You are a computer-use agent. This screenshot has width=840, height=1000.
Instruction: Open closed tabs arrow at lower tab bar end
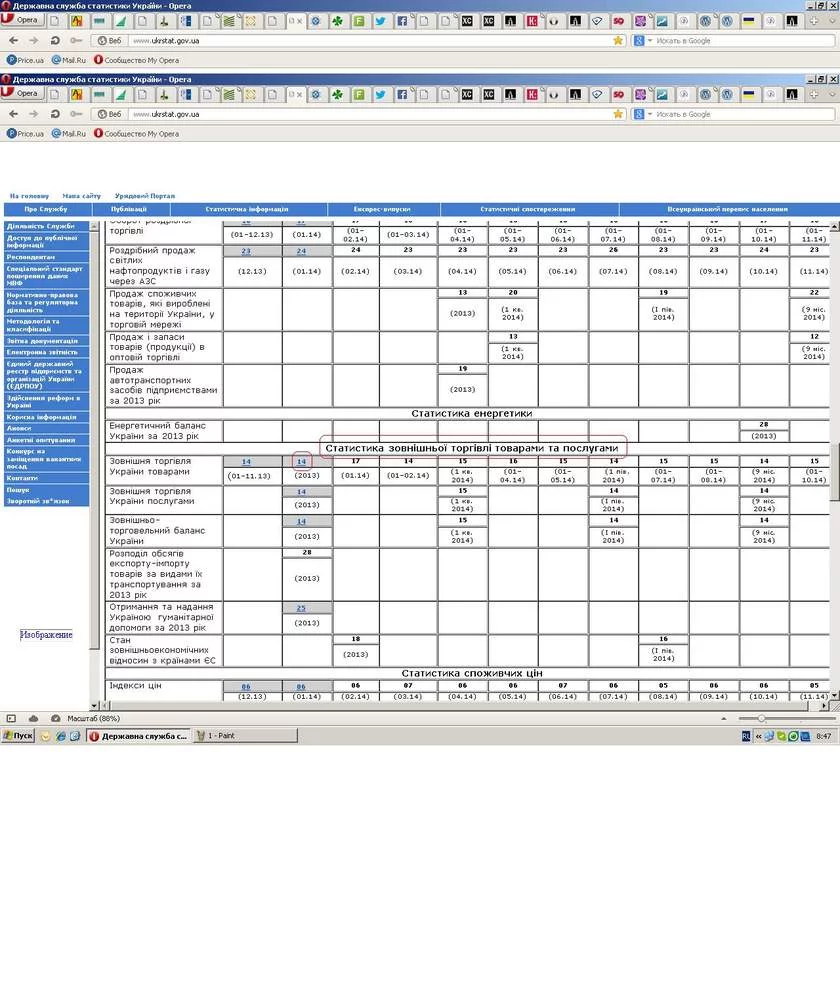click(x=832, y=94)
